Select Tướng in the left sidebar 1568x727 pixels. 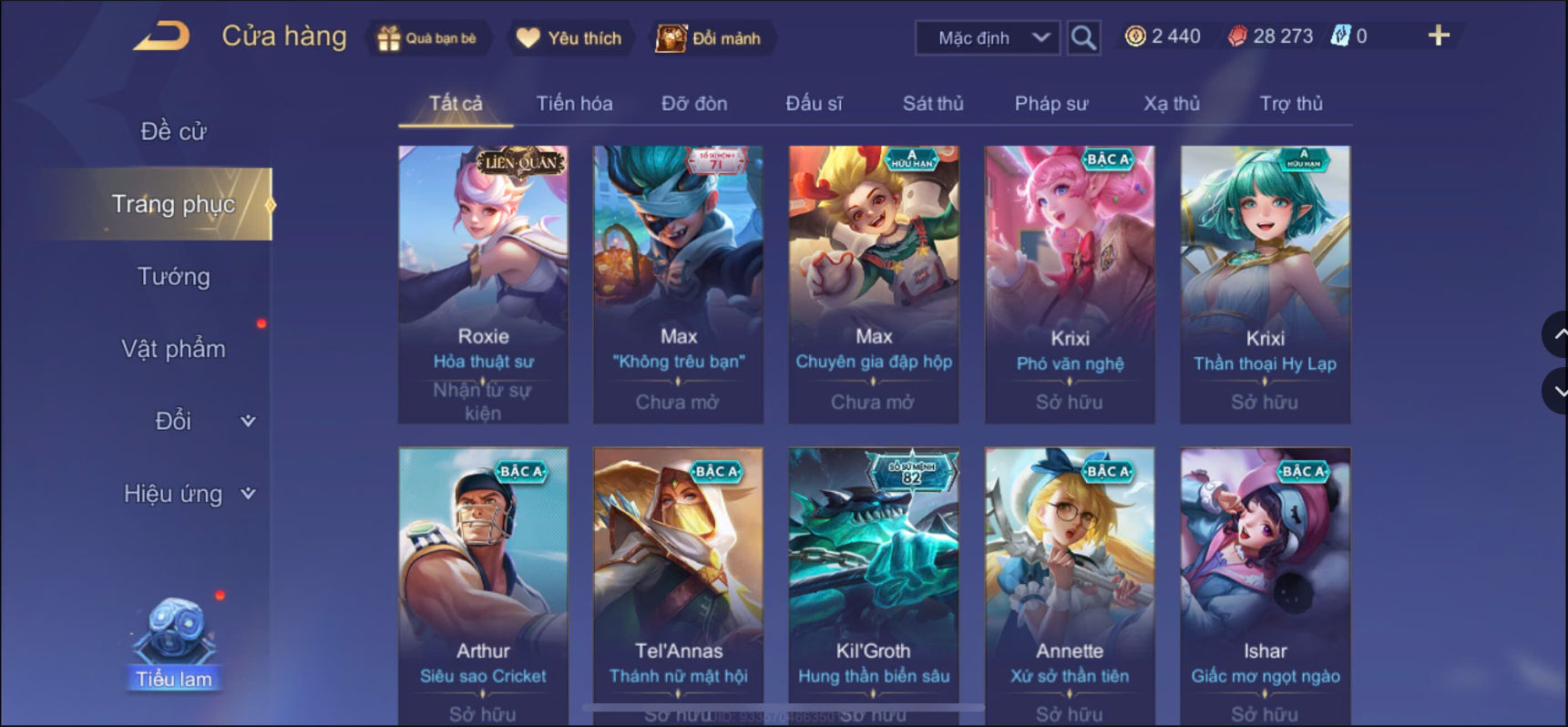(173, 277)
